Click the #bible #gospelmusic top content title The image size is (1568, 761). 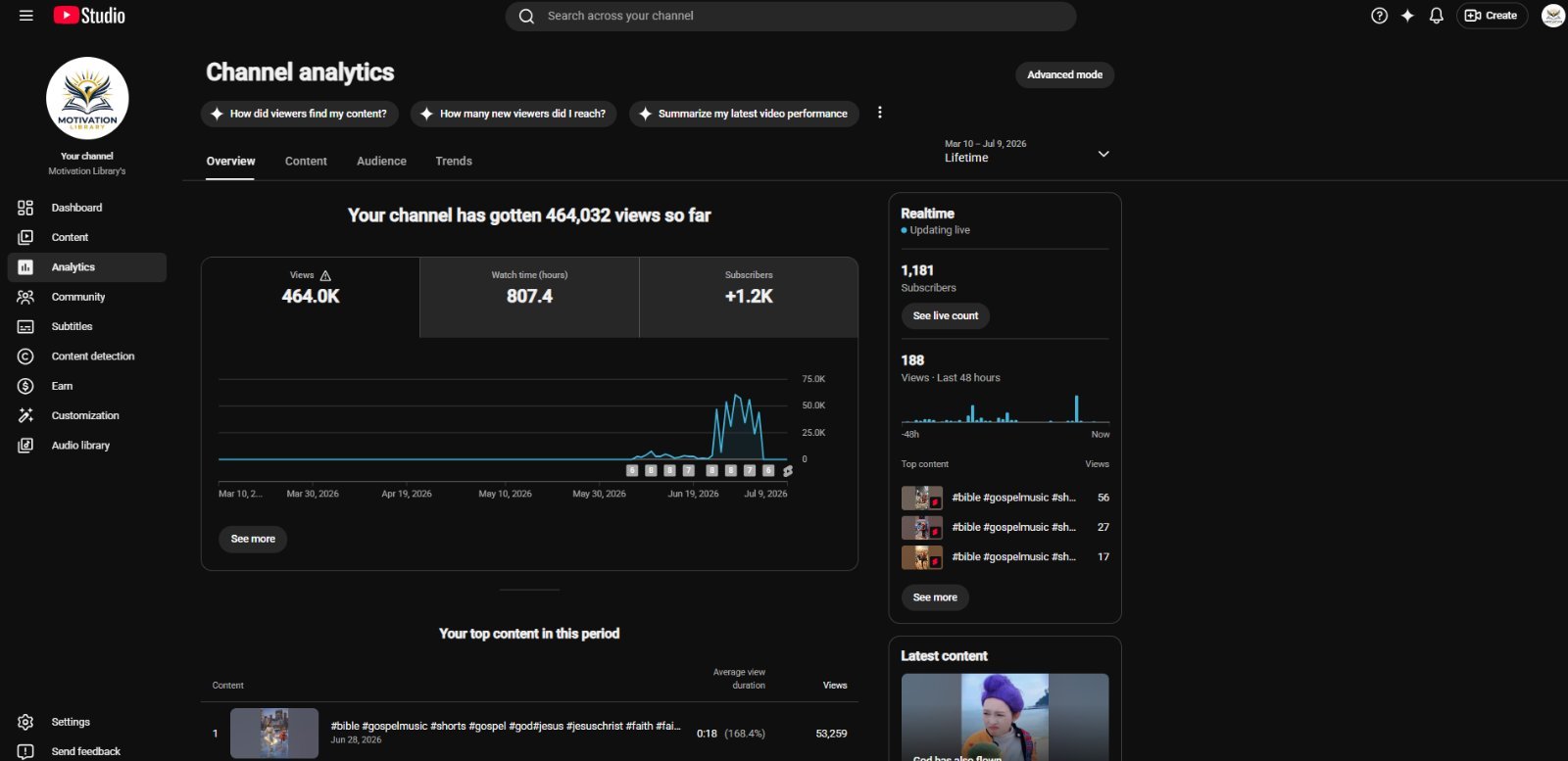pos(506,726)
